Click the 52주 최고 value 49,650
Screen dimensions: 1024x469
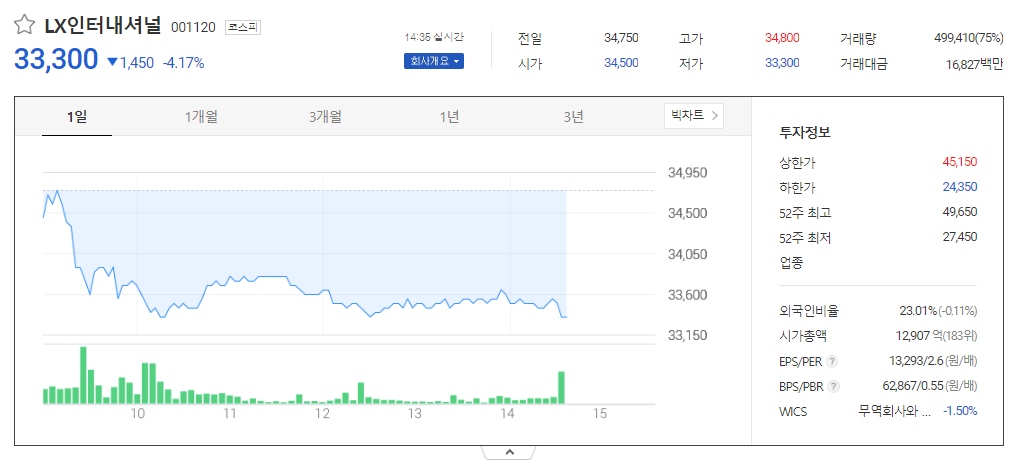tap(960, 212)
